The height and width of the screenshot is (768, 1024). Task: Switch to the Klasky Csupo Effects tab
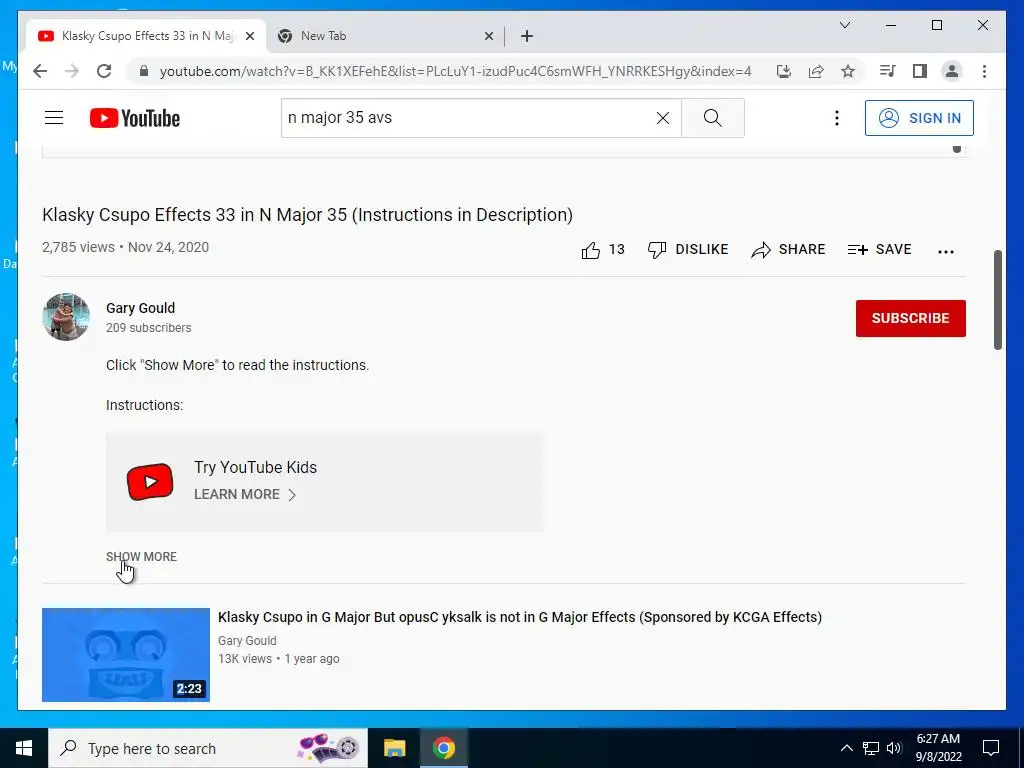144,36
